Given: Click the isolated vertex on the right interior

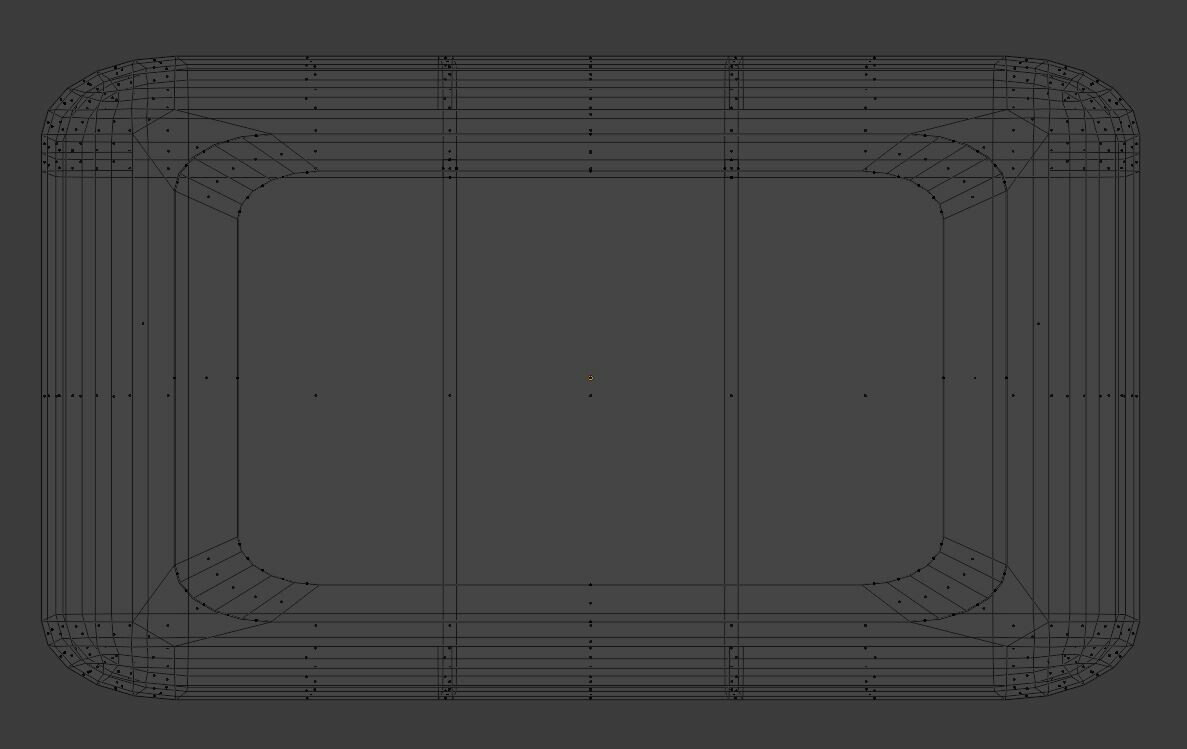Looking at the screenshot, I should point(864,394).
